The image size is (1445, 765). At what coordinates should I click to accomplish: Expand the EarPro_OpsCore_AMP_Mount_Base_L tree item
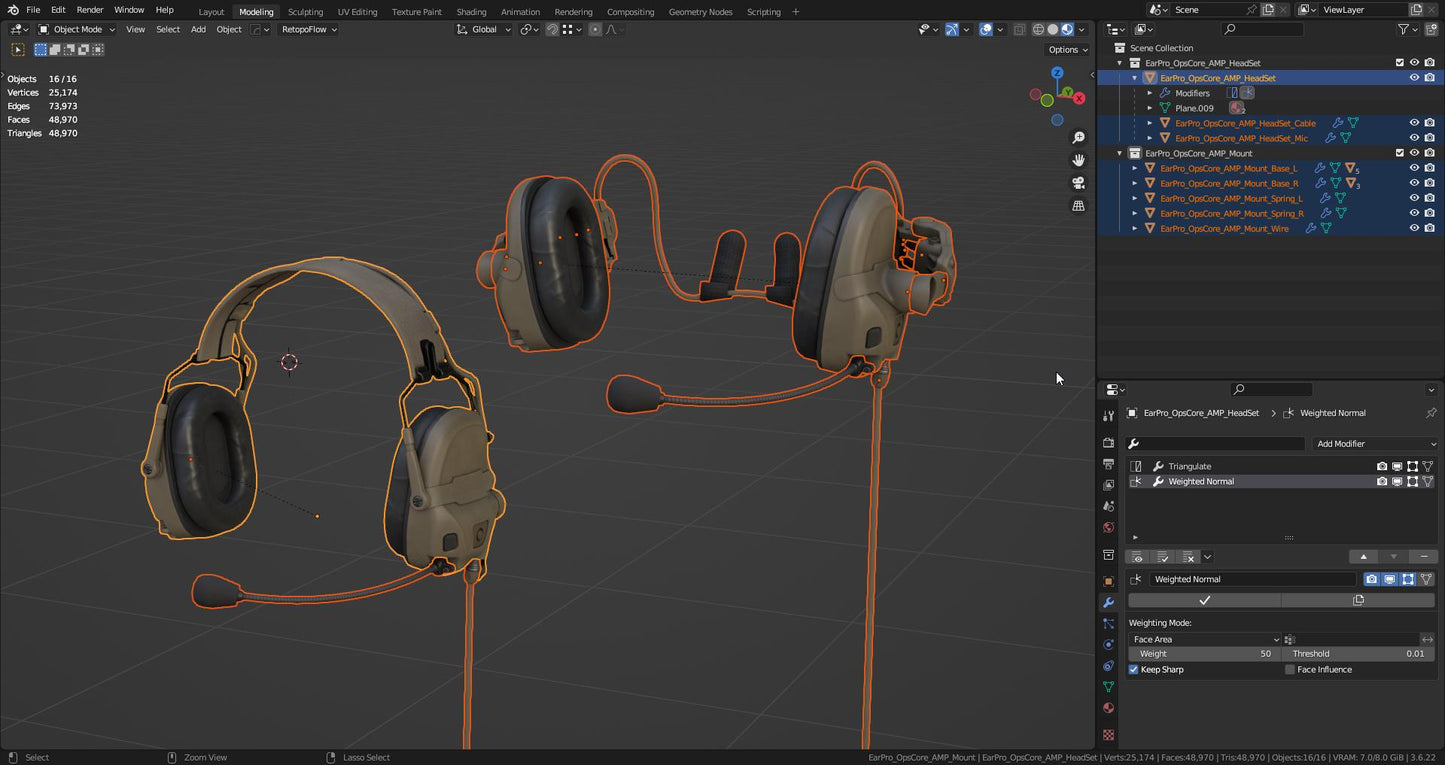(1135, 168)
